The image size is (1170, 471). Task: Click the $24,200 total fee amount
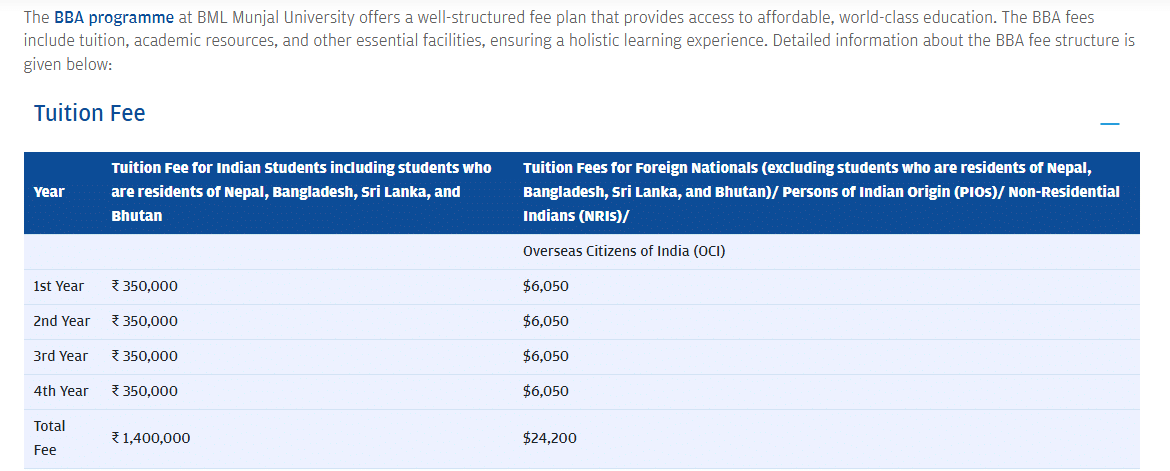pos(550,438)
